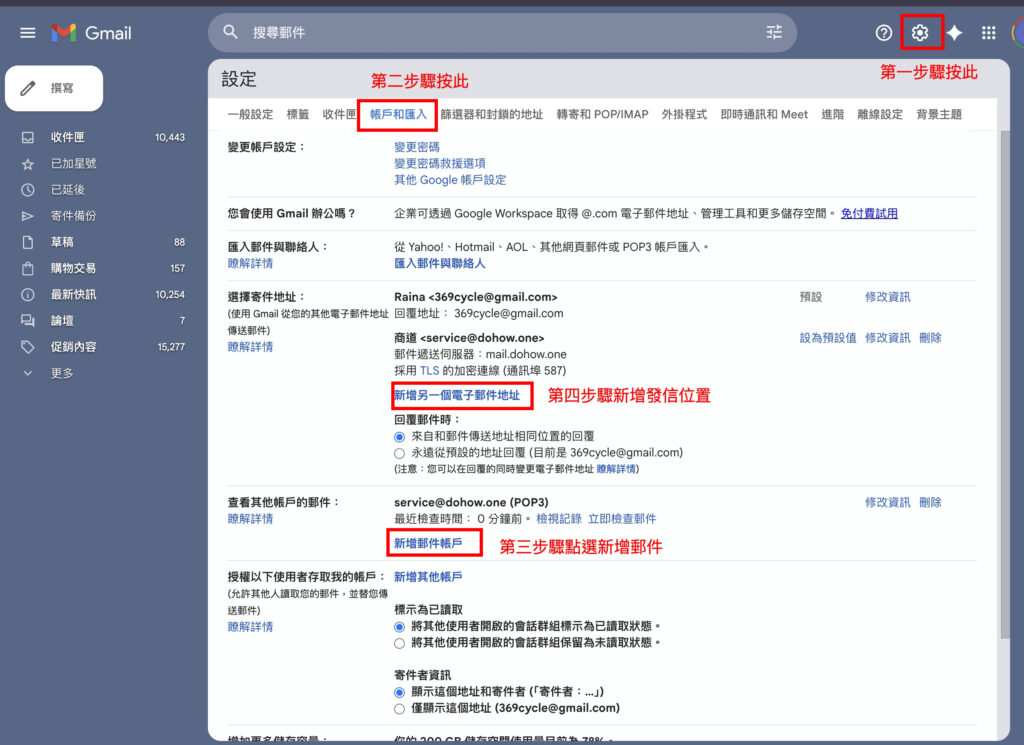The height and width of the screenshot is (745, 1024).
Task: Open the 收件匣 inbox folder
Action: [68, 137]
